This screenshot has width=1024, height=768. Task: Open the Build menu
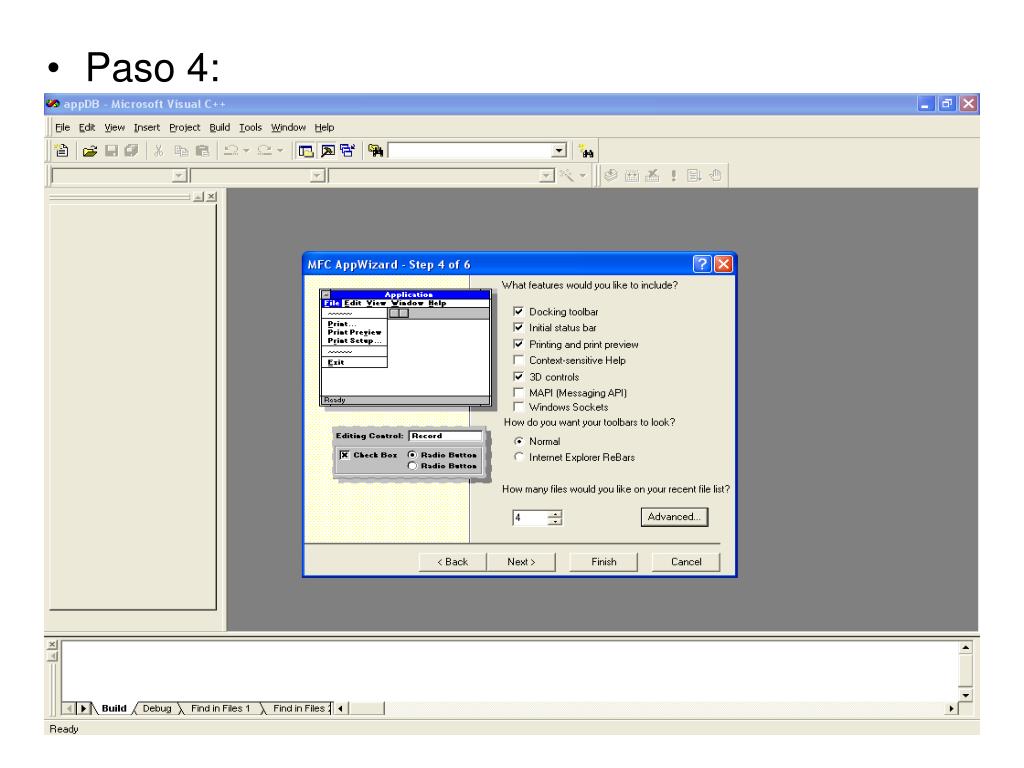[x=219, y=127]
